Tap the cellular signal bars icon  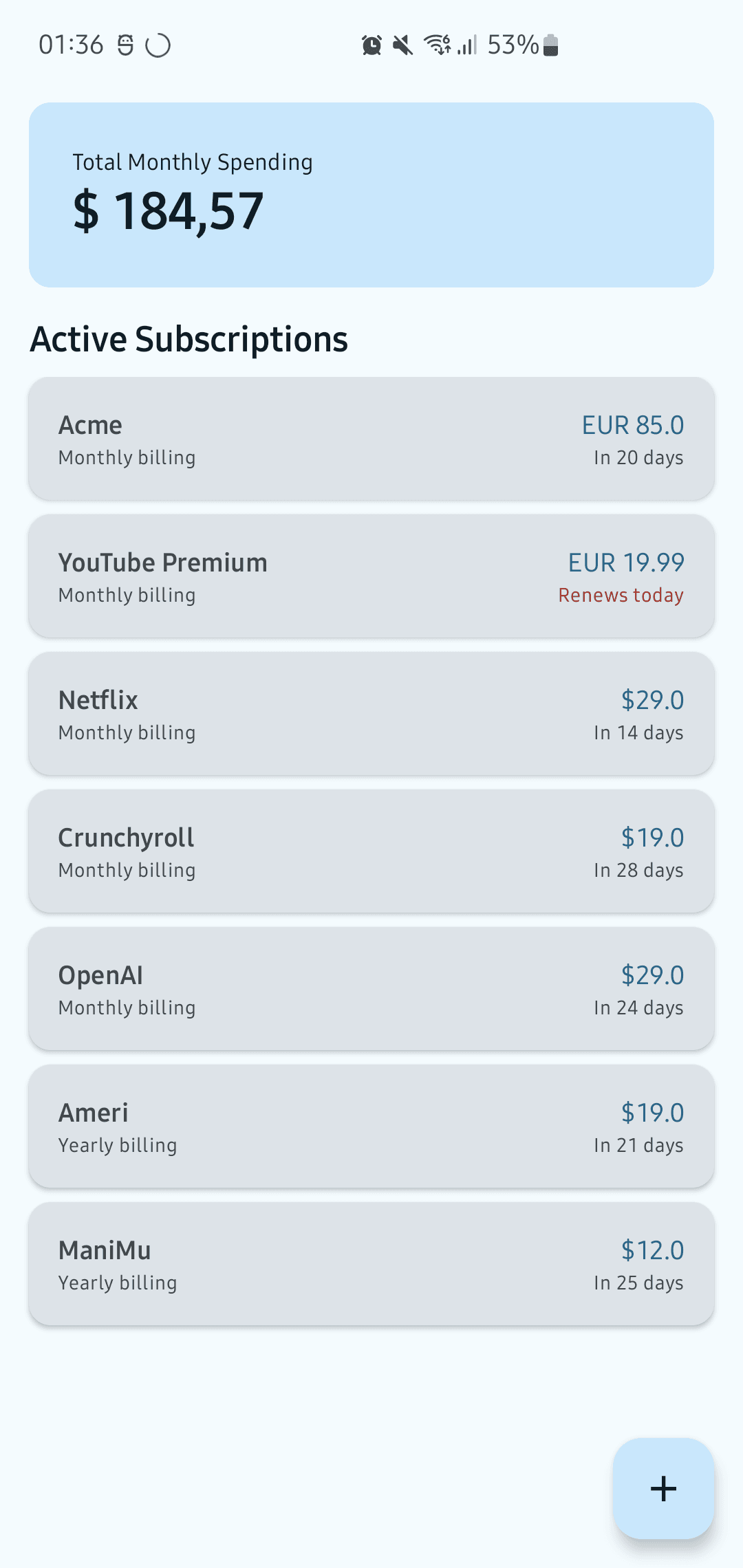468,45
